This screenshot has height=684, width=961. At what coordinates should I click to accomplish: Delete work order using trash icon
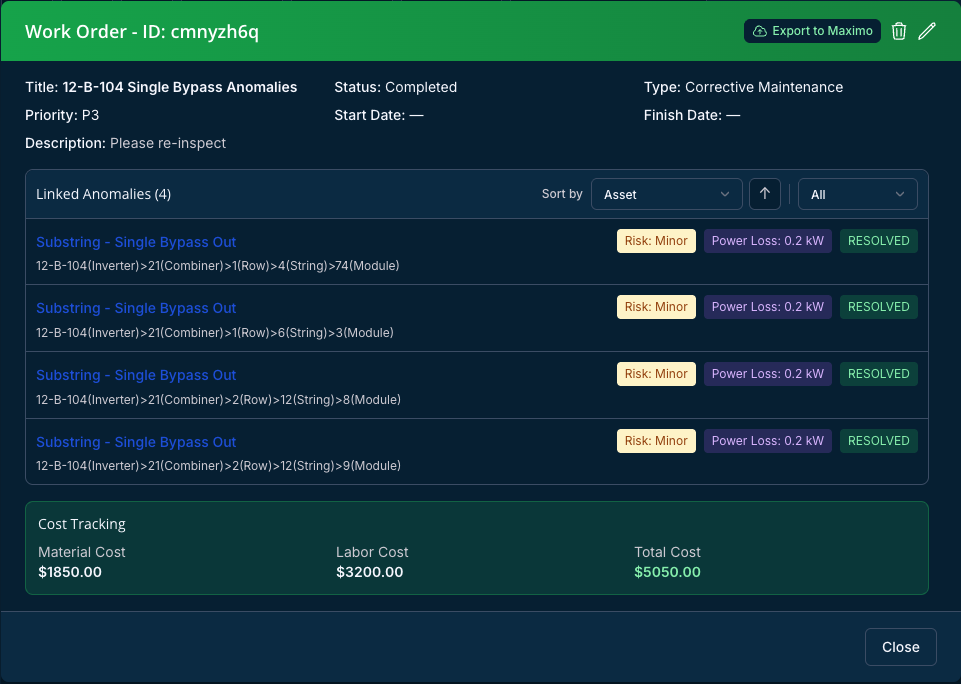click(898, 31)
